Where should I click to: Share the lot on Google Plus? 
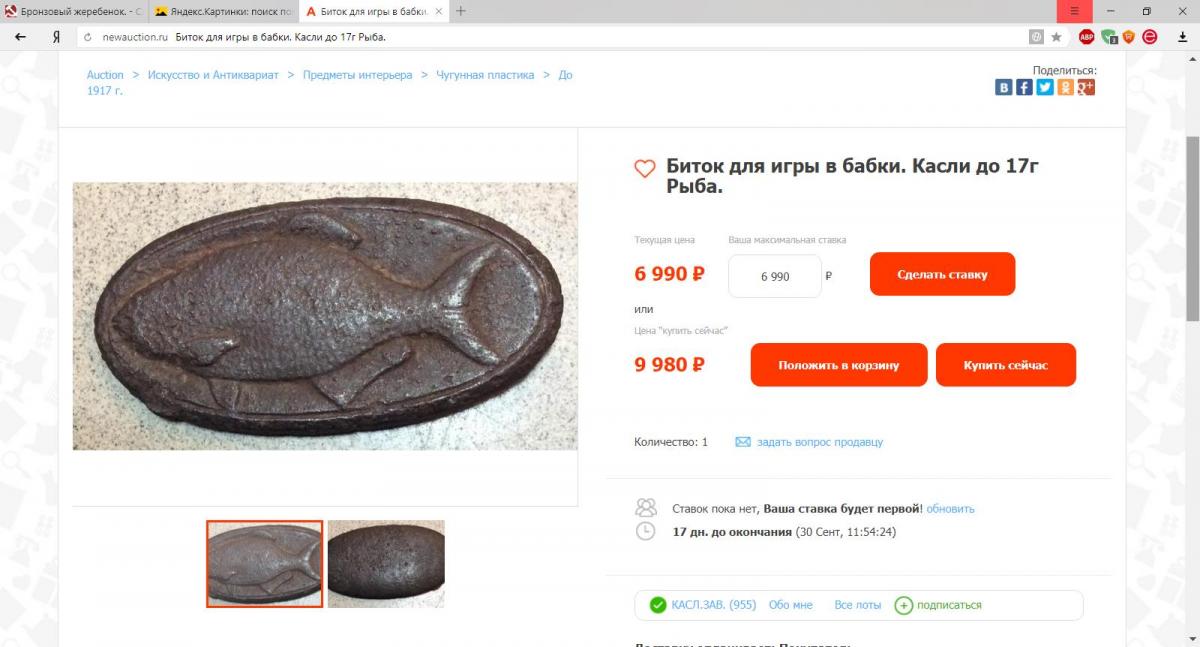(x=1086, y=87)
